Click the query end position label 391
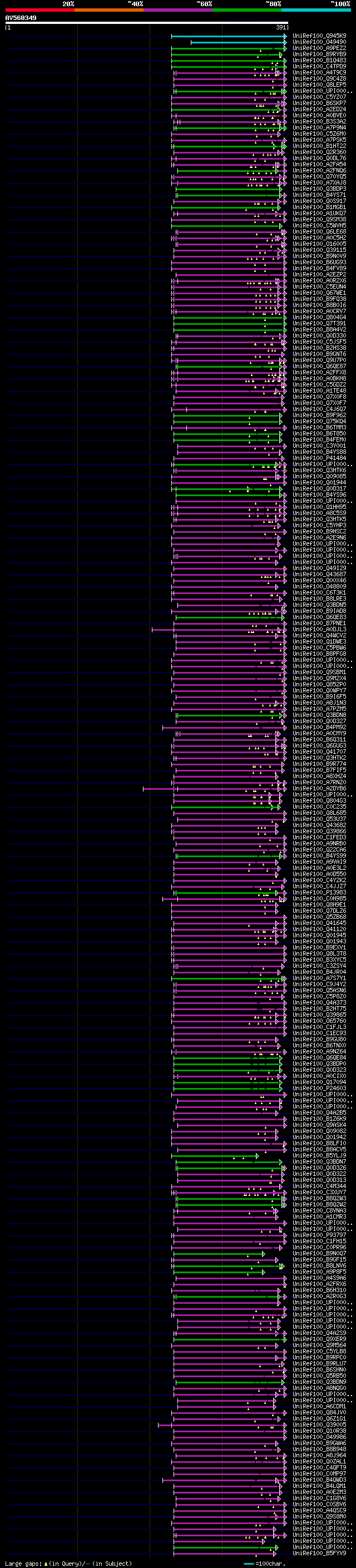This screenshot has width=356, height=1568. 281,27
